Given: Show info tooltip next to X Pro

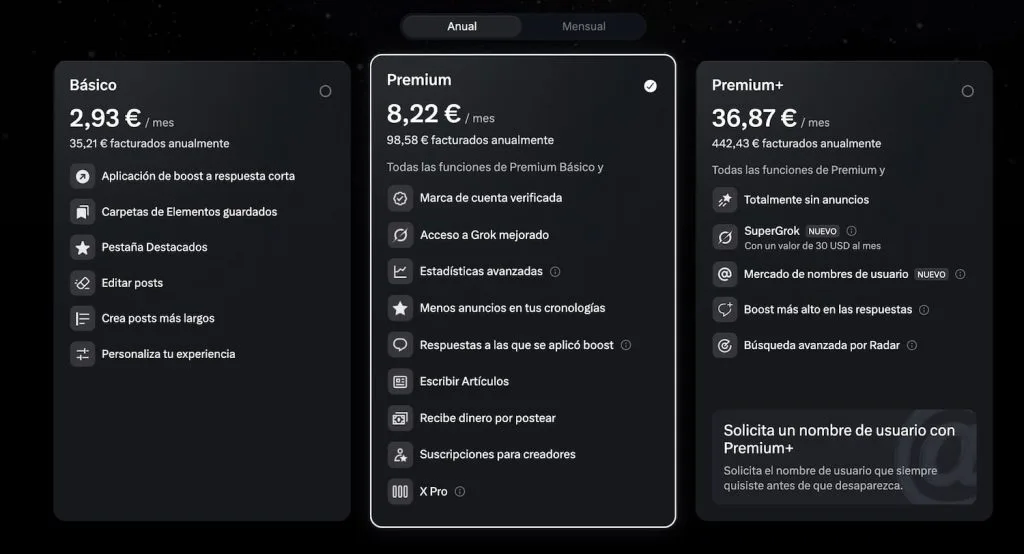Looking at the screenshot, I should point(460,491).
